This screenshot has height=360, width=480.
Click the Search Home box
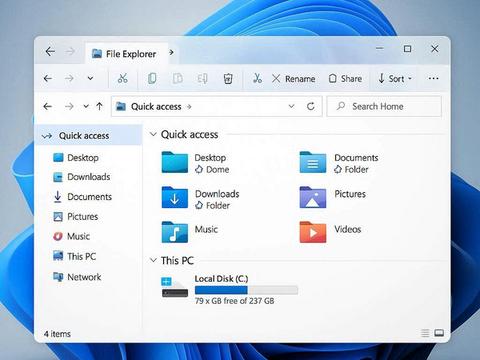coord(384,106)
